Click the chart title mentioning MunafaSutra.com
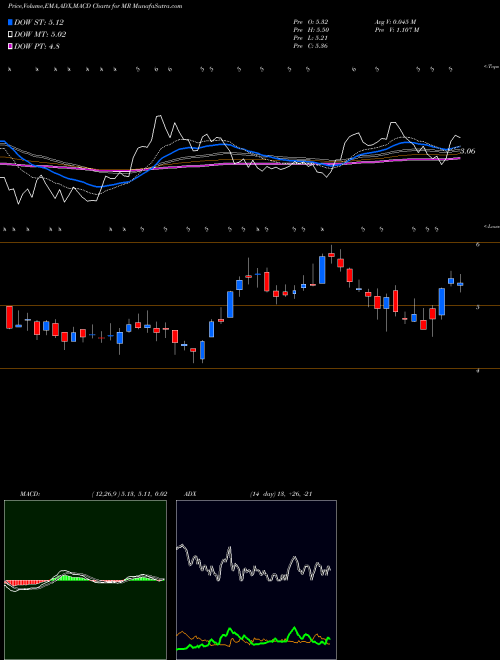The width and height of the screenshot is (500, 660). 95,7
